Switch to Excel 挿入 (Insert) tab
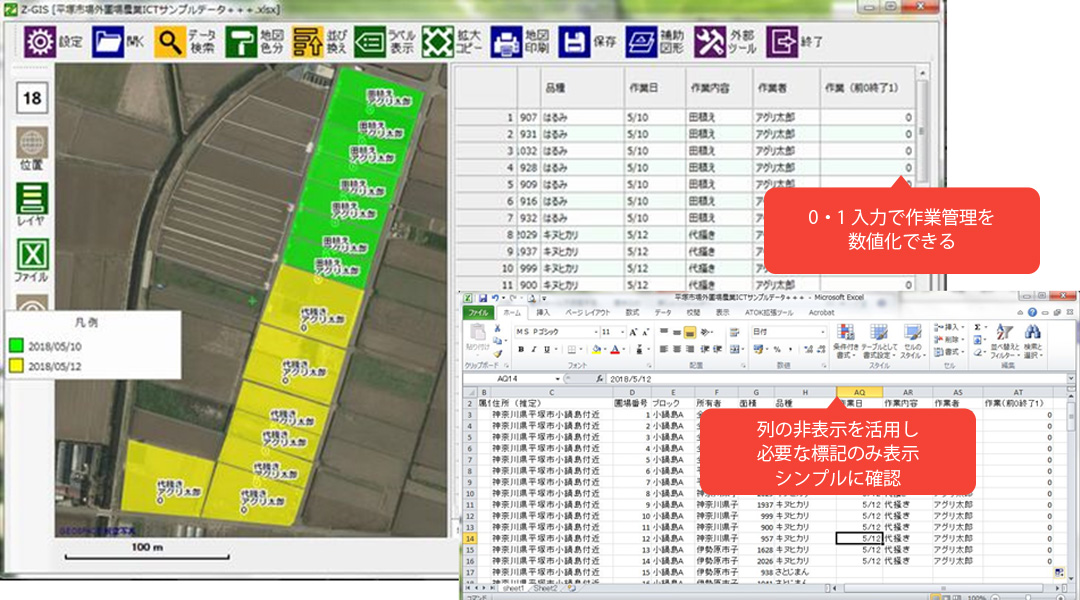Image resolution: width=1080 pixels, height=600 pixels. [543, 313]
